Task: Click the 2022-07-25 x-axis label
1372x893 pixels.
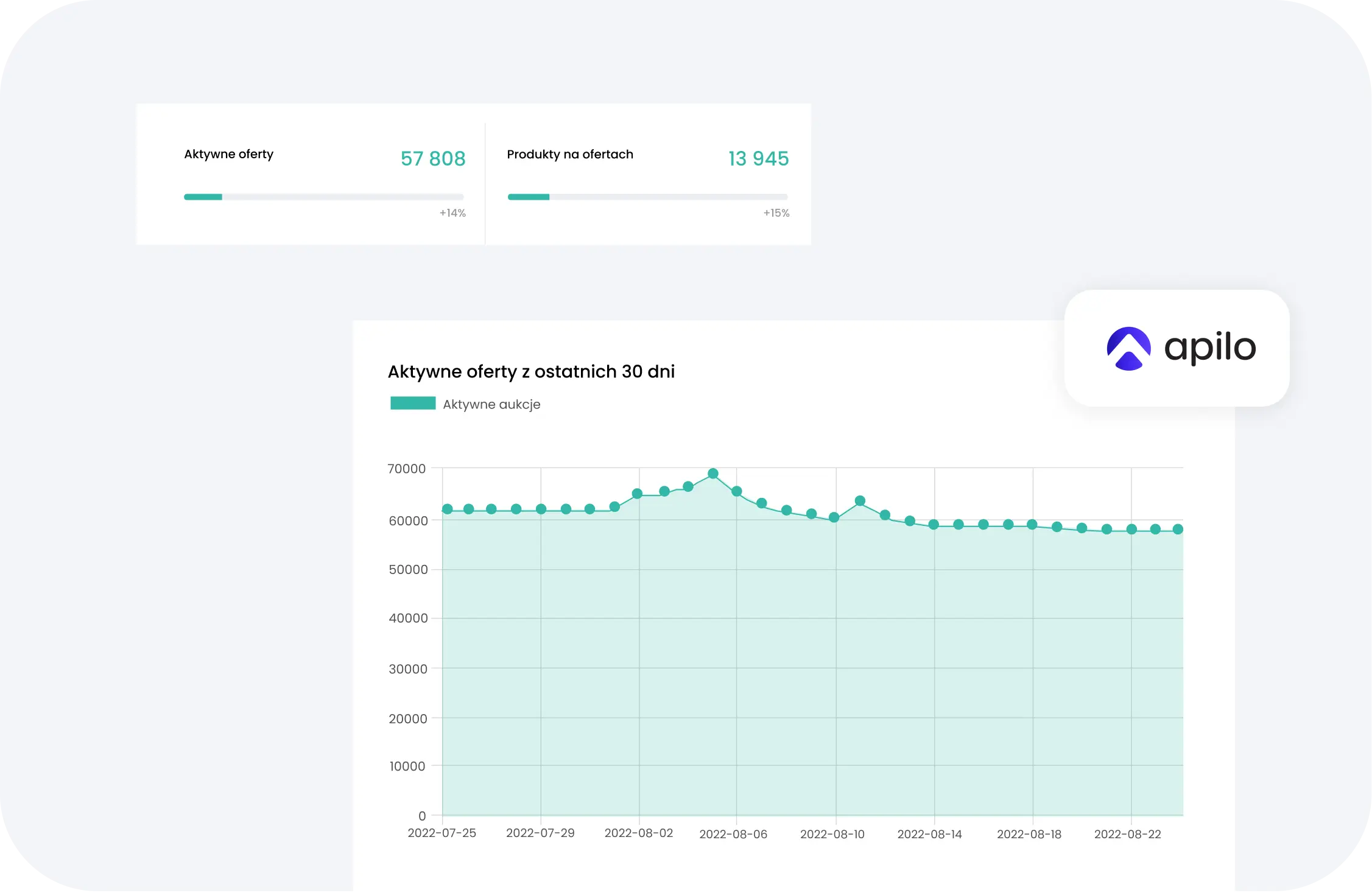Action: [x=442, y=833]
